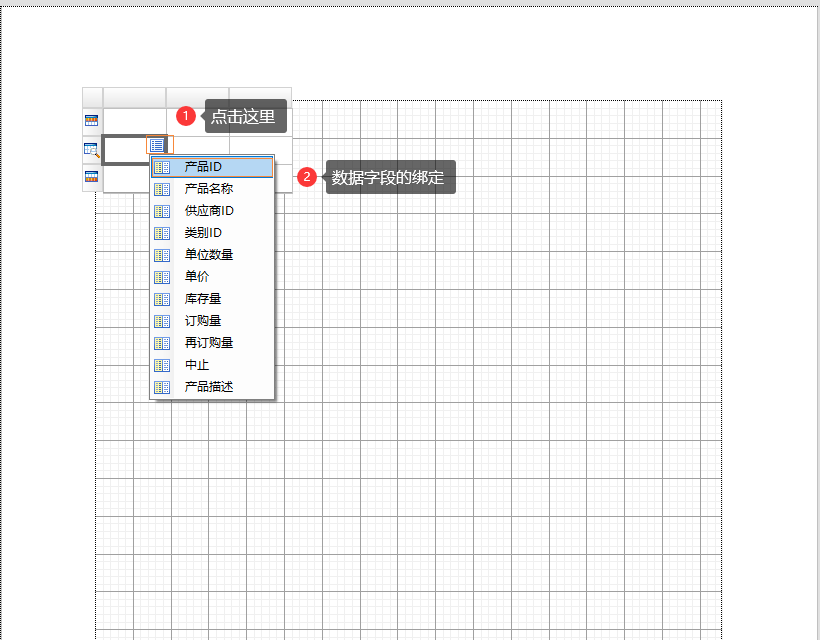820x640 pixels.
Task: Select the 订购量 field entry
Action: coord(212,321)
